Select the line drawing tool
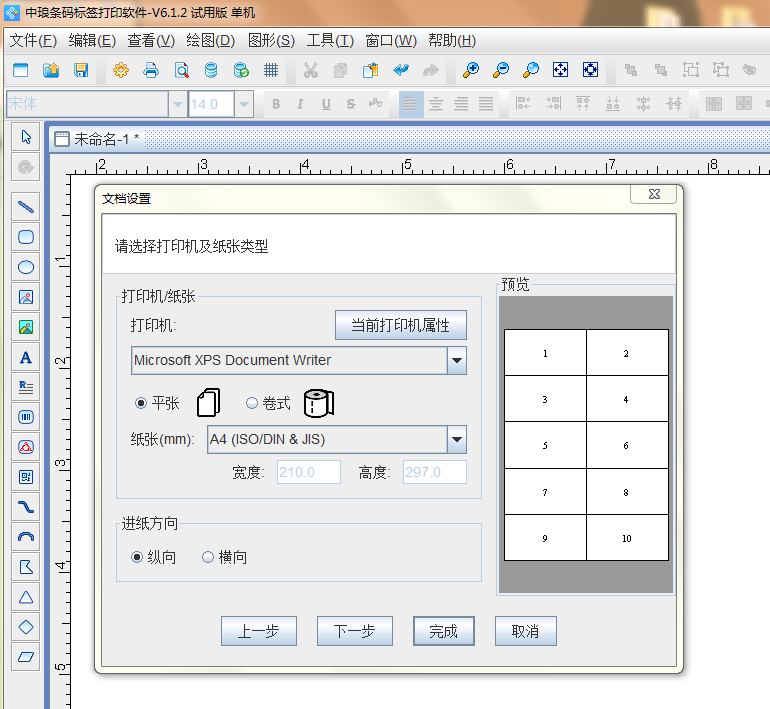Viewport: 770px width, 709px height. pos(26,207)
